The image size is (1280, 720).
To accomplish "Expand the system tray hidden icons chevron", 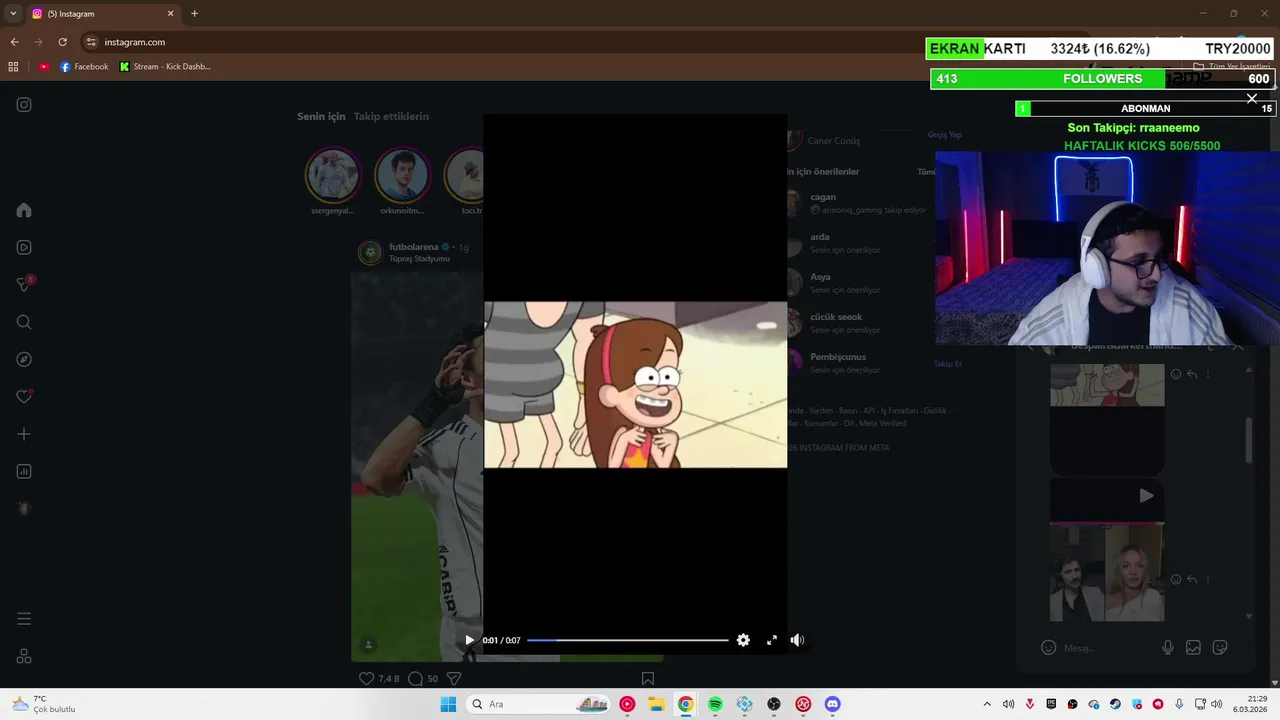I will (987, 704).
